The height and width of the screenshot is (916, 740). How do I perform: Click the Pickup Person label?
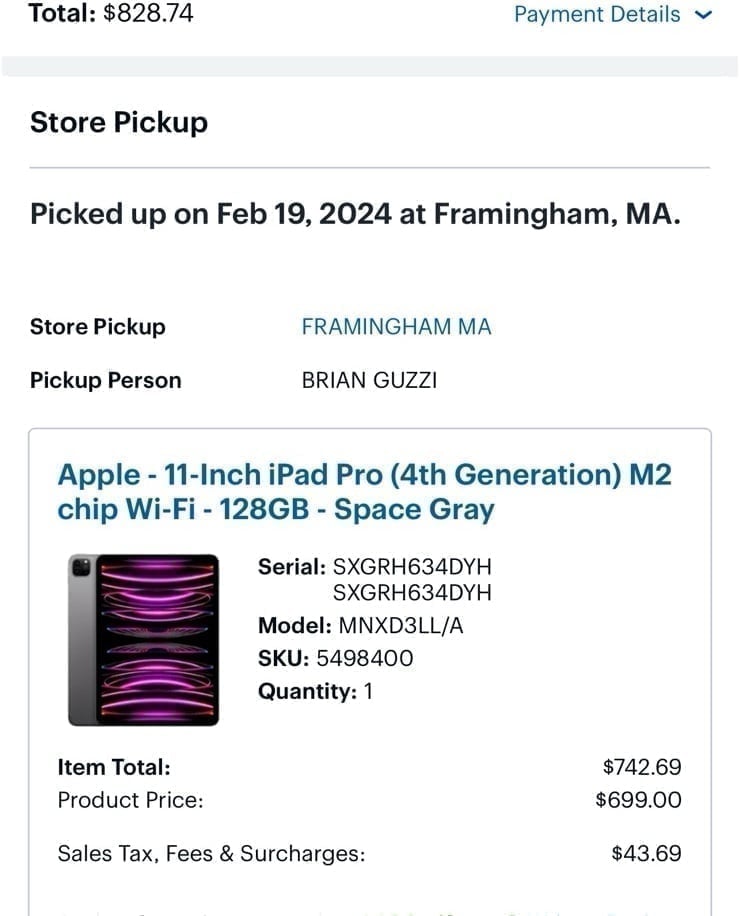point(104,380)
